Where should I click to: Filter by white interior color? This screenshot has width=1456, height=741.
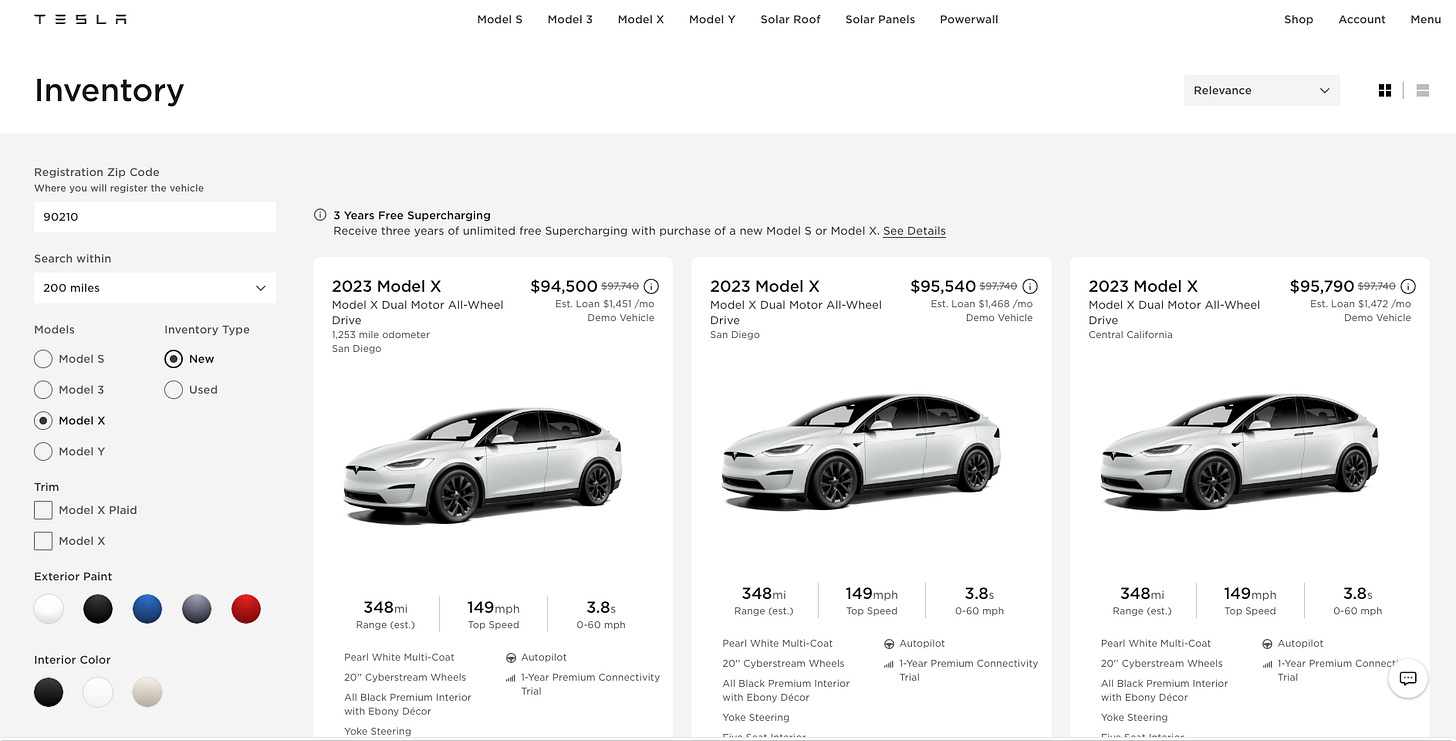98,692
